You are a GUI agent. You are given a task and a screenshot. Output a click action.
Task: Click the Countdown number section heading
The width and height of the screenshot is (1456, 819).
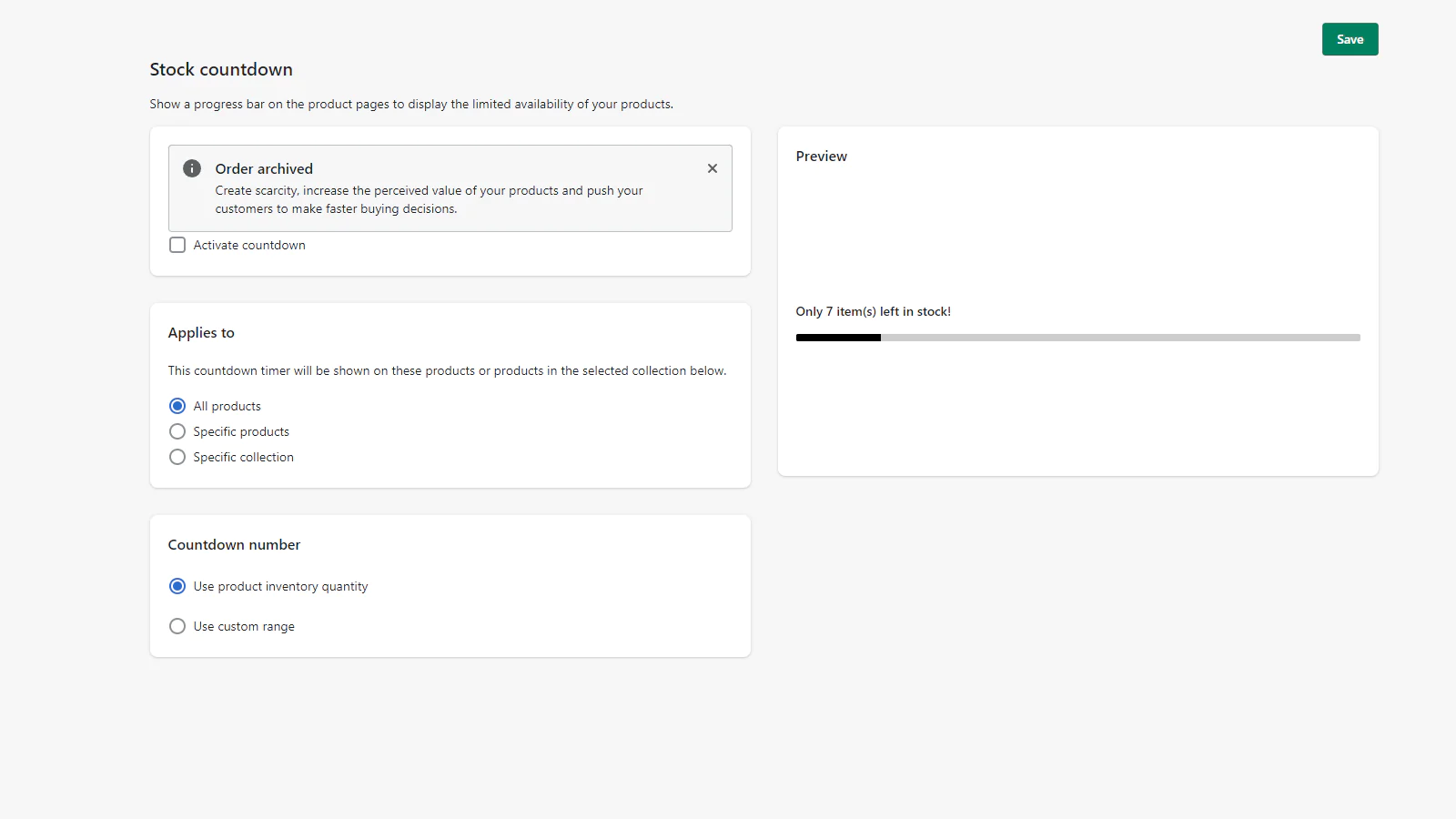pos(234,545)
